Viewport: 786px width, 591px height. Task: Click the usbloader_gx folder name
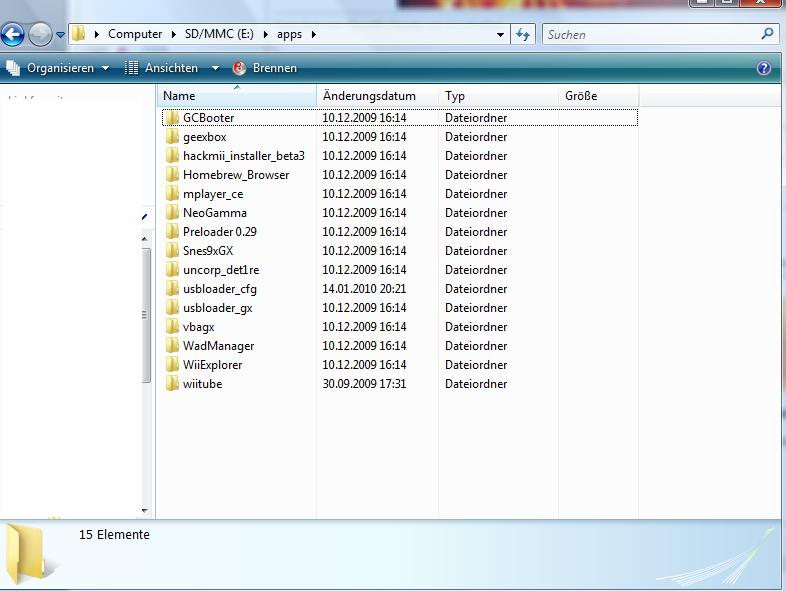218,308
